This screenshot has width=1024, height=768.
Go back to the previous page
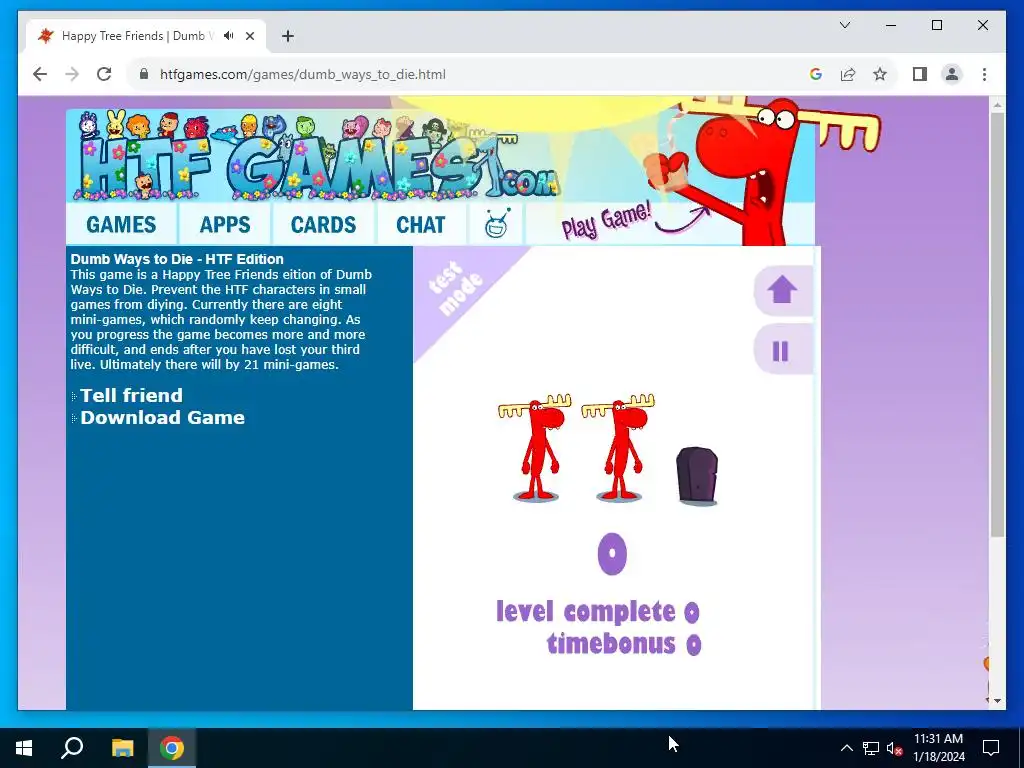click(40, 74)
